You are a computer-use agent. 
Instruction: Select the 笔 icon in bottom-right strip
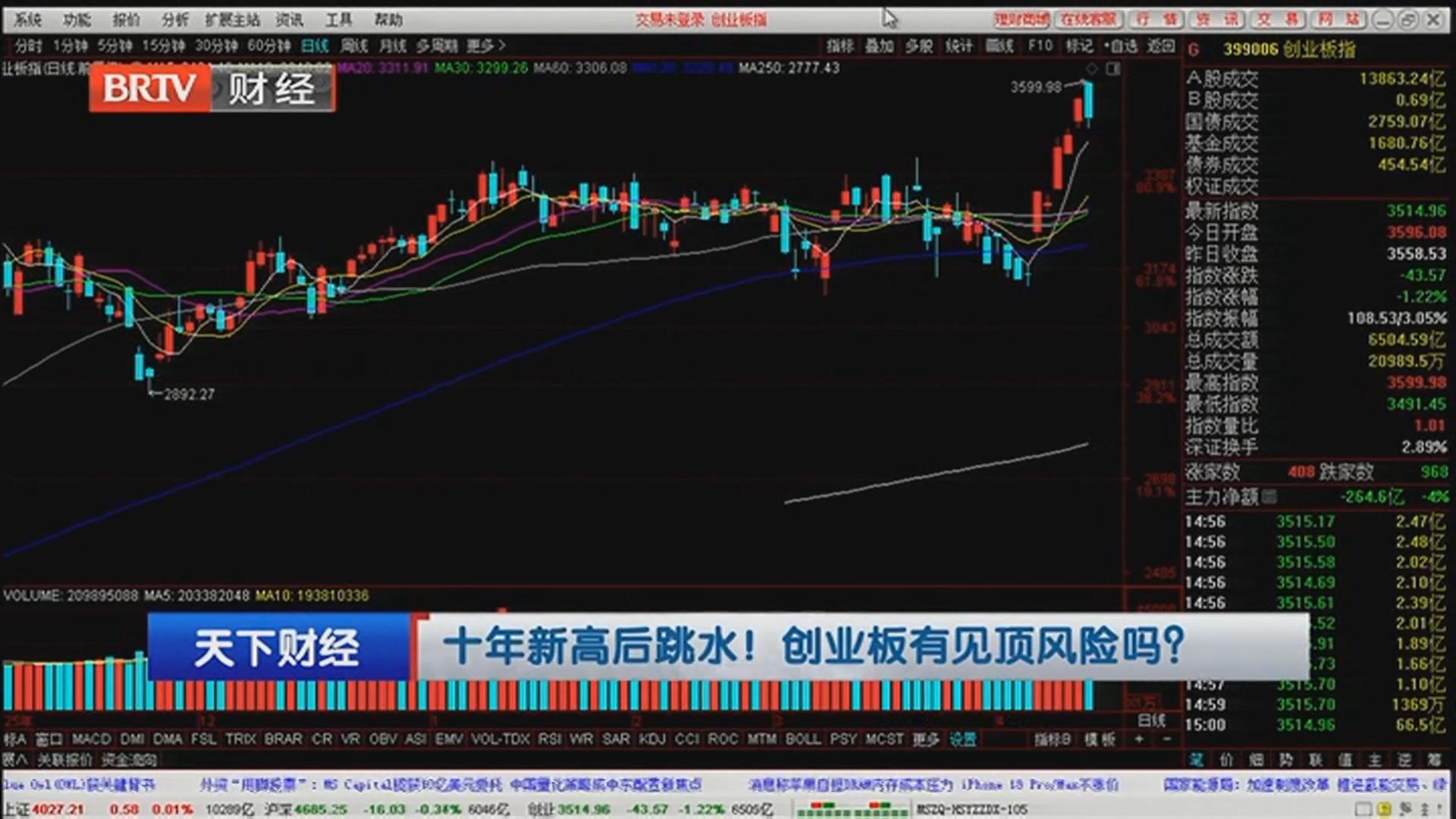point(1196,760)
